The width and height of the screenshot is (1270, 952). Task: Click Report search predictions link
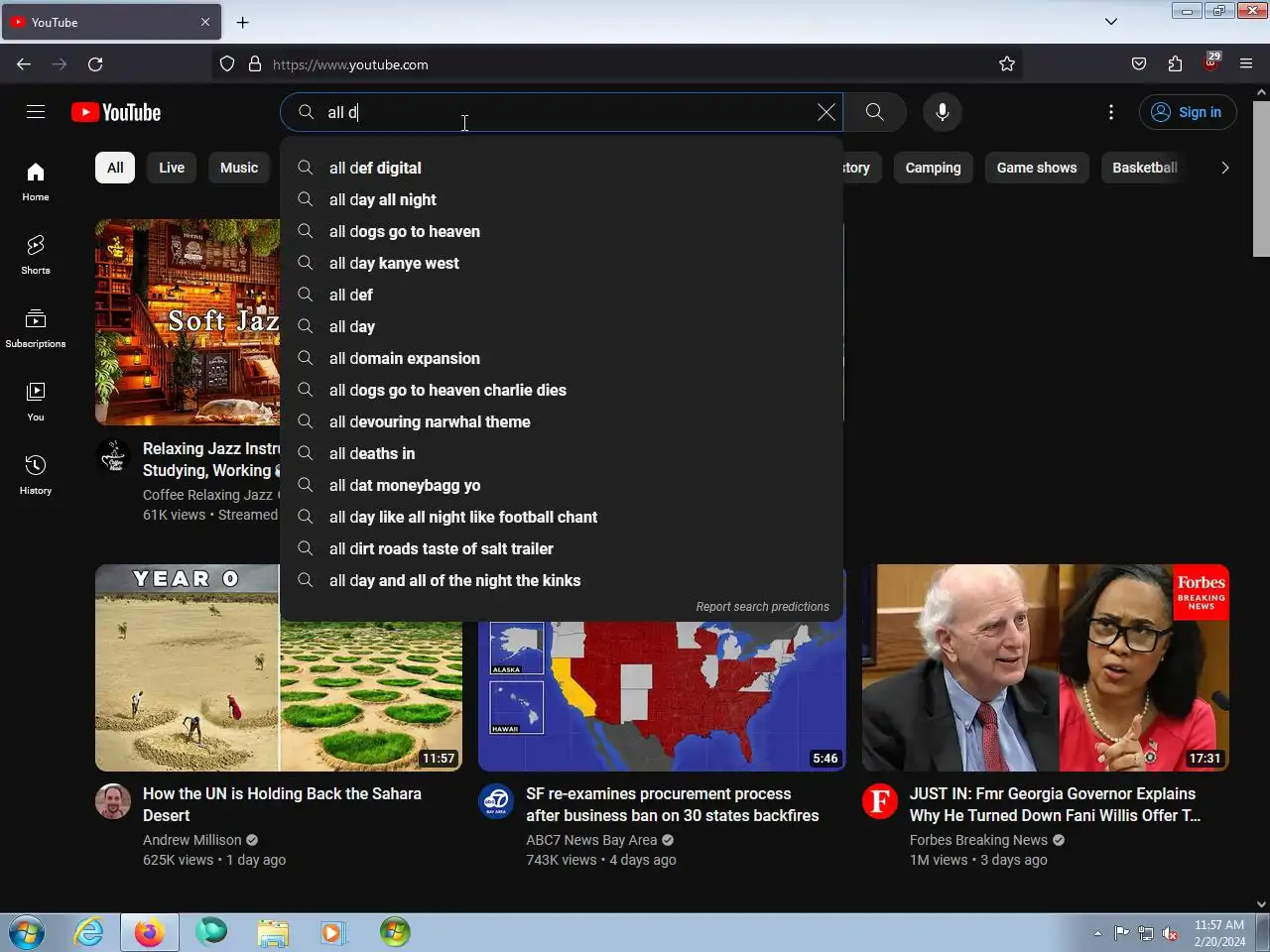point(762,606)
